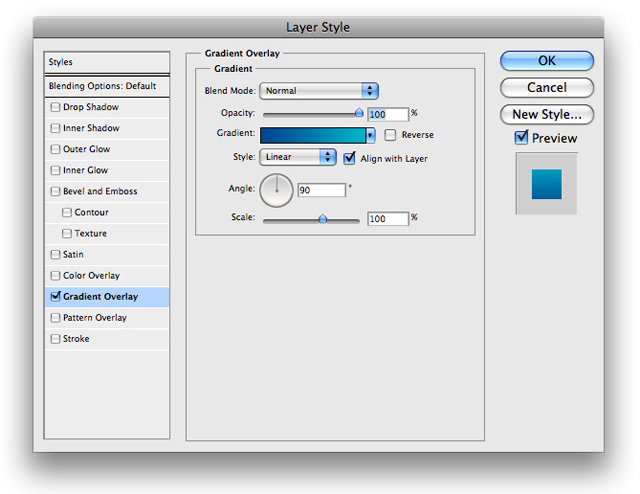Turn on Bevel and Emboss checkbox
Screen dimensions: 640x494
point(55,191)
